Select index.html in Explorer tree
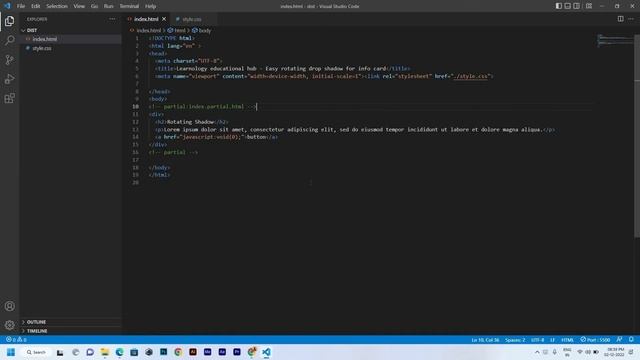This screenshot has height=360, width=640. click(x=45, y=39)
